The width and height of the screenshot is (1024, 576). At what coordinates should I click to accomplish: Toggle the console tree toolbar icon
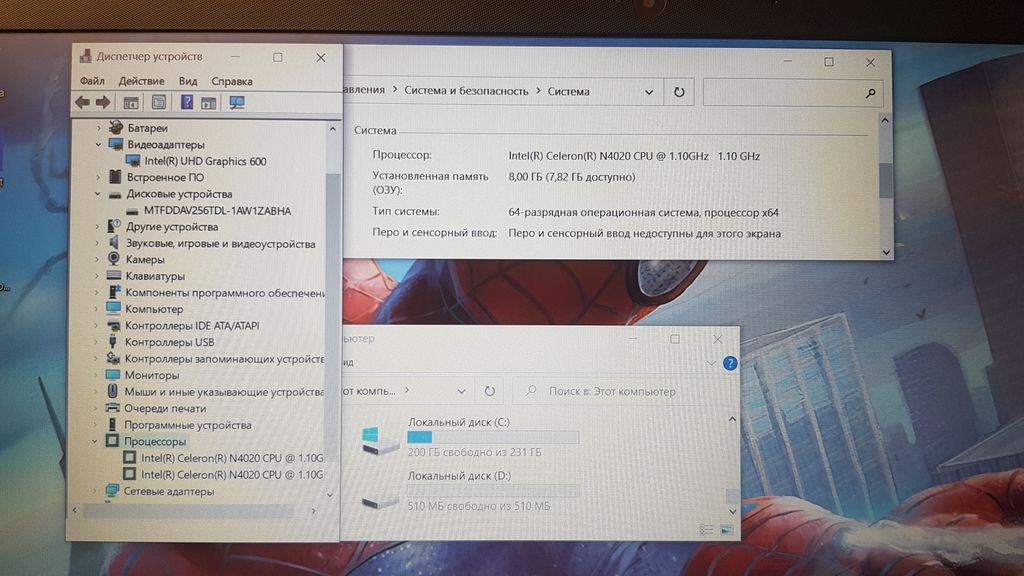(131, 103)
